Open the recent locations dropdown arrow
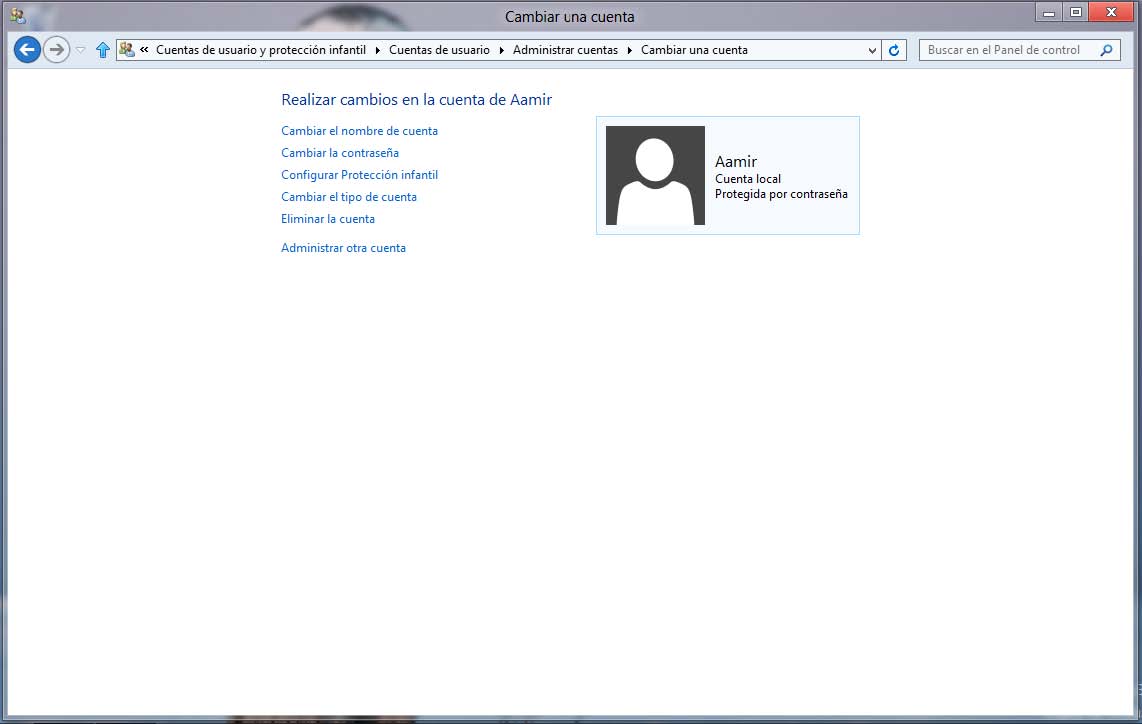This screenshot has width=1142, height=724. (x=81, y=50)
